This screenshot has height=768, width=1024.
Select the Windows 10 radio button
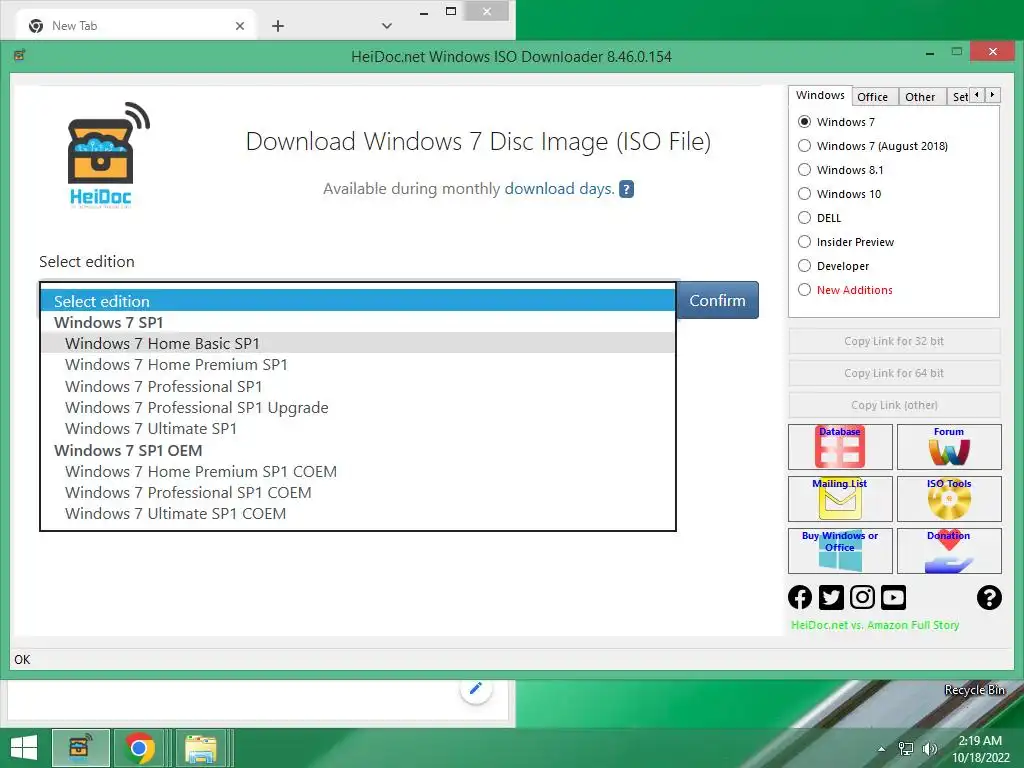point(805,194)
